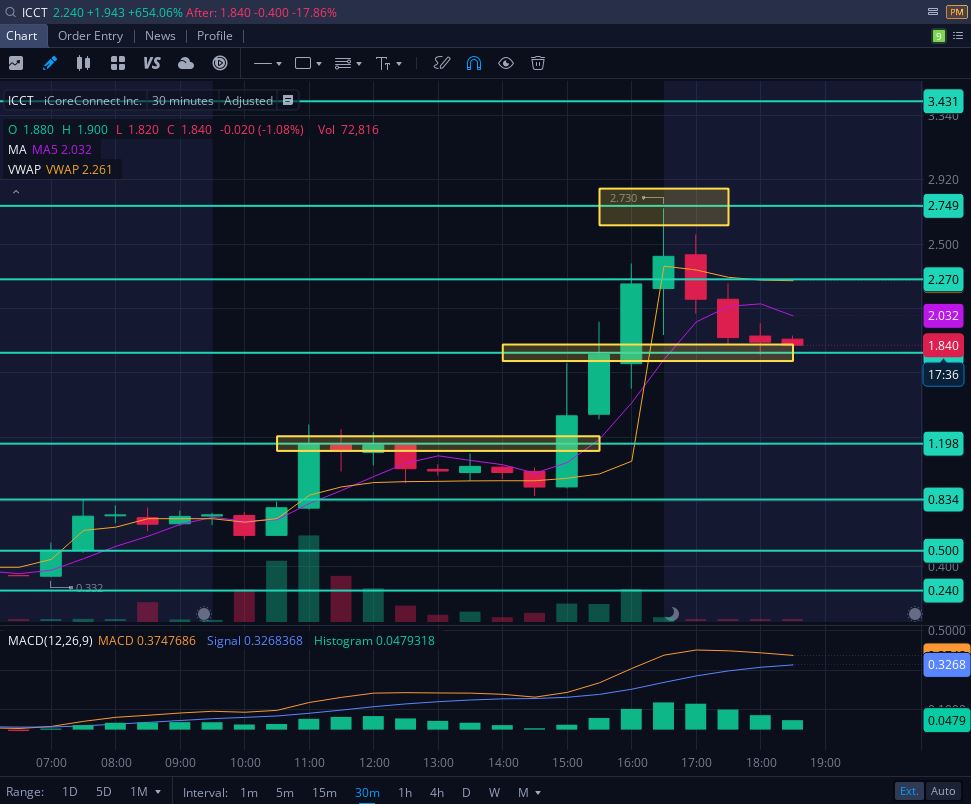Image resolution: width=971 pixels, height=804 pixels.
Task: Click the VWAP 2.261 indicator label
Action: pos(79,169)
